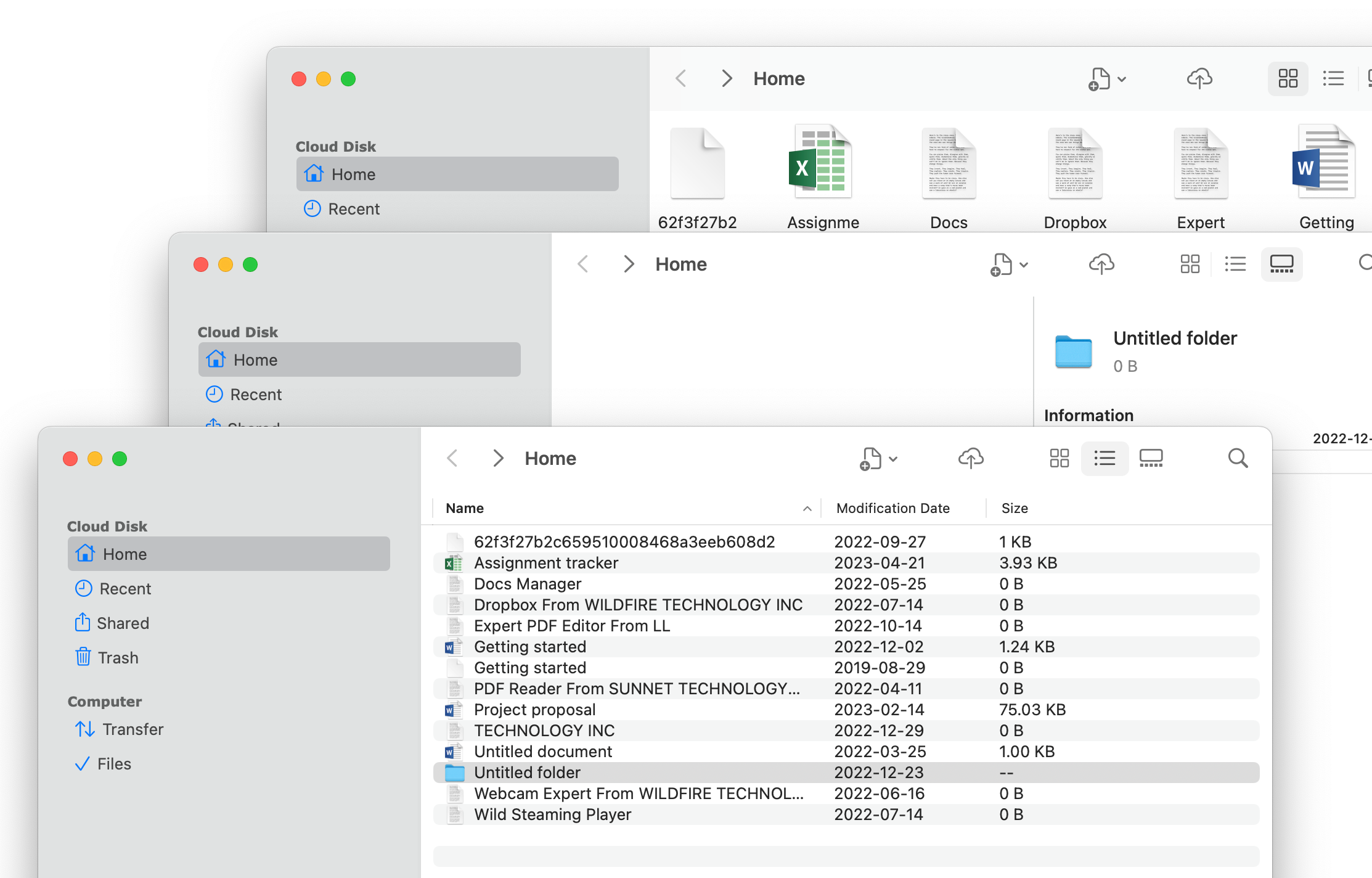Select Dropbox From WILDFIRE TECHNOLOGY INC row
This screenshot has height=878, width=1372.
point(846,605)
